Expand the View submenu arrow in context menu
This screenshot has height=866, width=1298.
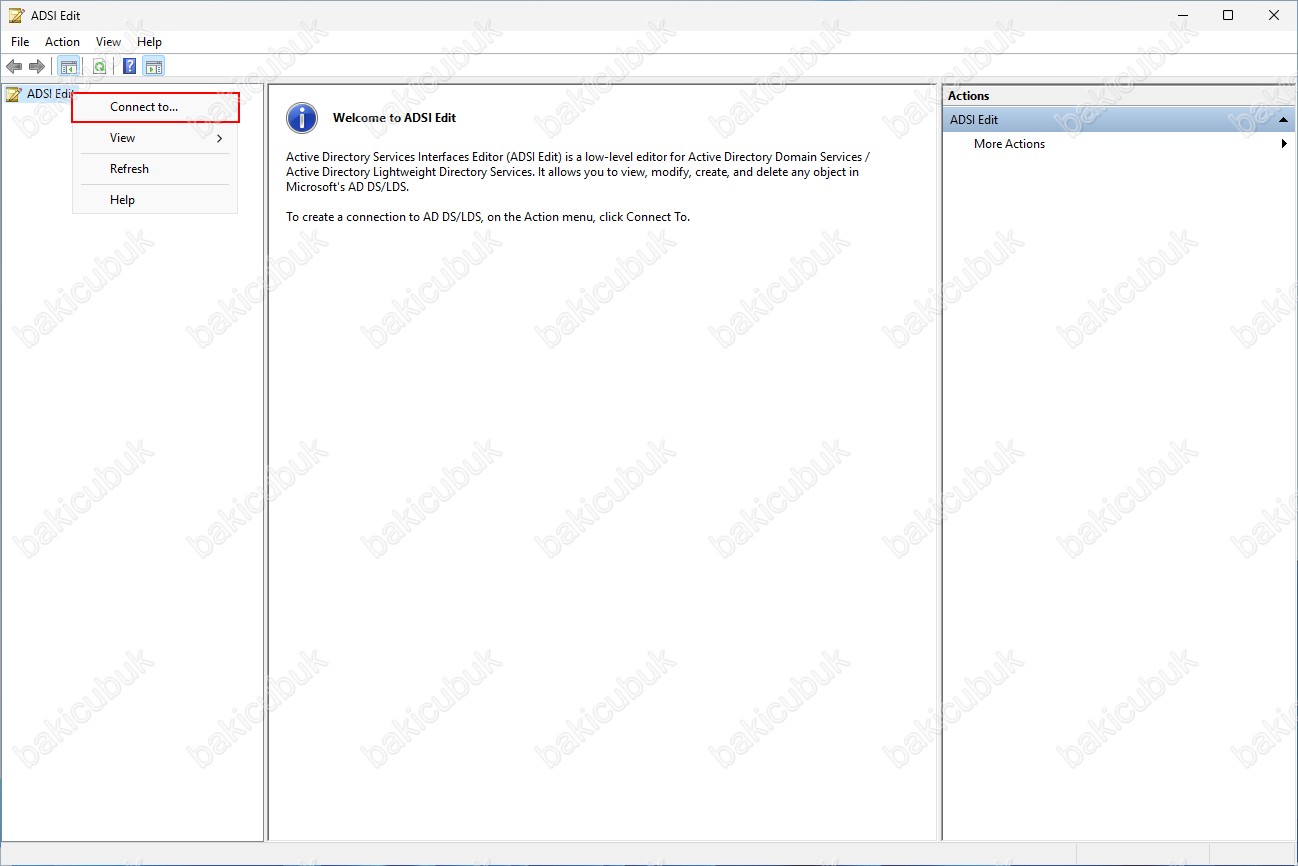pos(220,138)
